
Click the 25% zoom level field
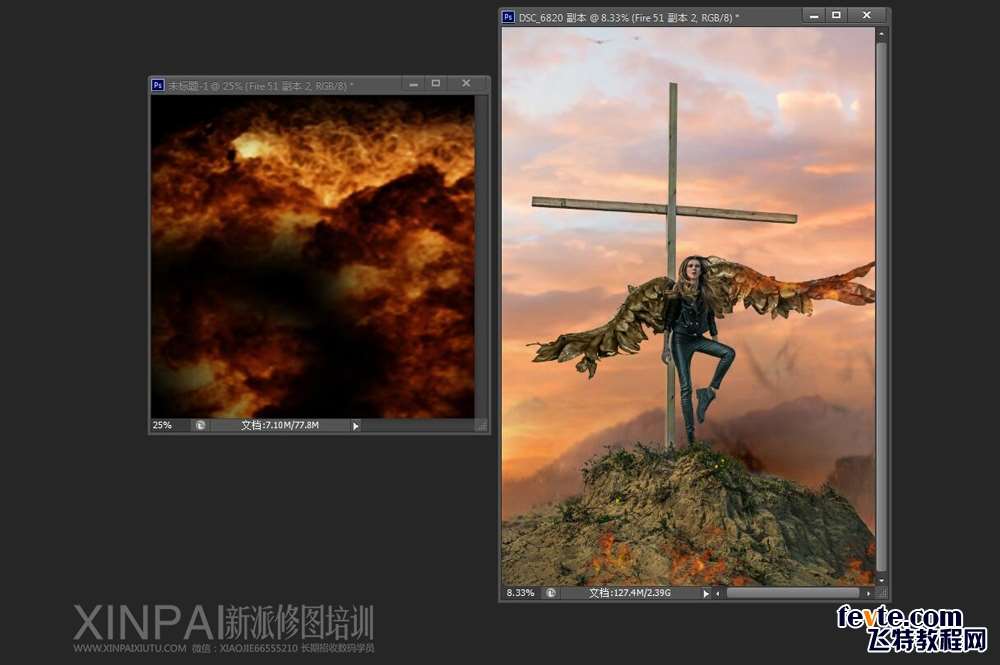coord(163,425)
